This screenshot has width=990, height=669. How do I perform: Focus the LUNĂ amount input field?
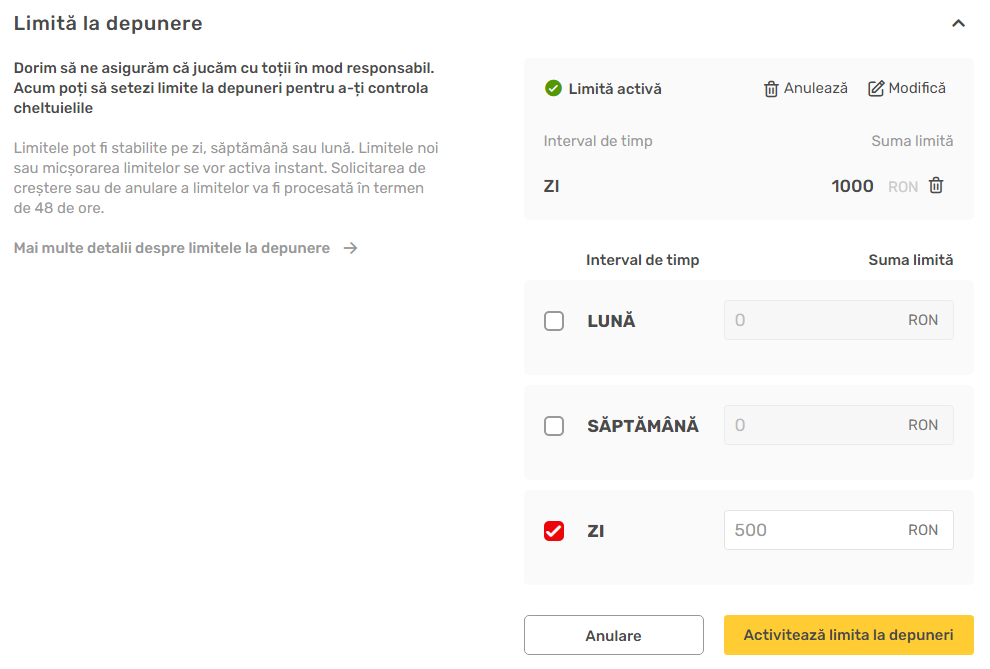[x=838, y=320]
